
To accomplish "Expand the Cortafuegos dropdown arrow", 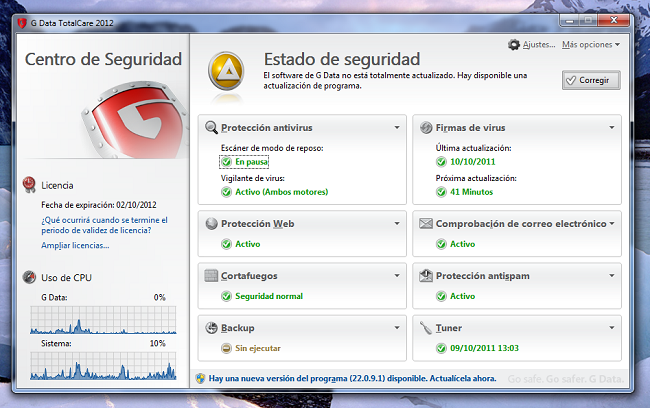I will coord(397,276).
